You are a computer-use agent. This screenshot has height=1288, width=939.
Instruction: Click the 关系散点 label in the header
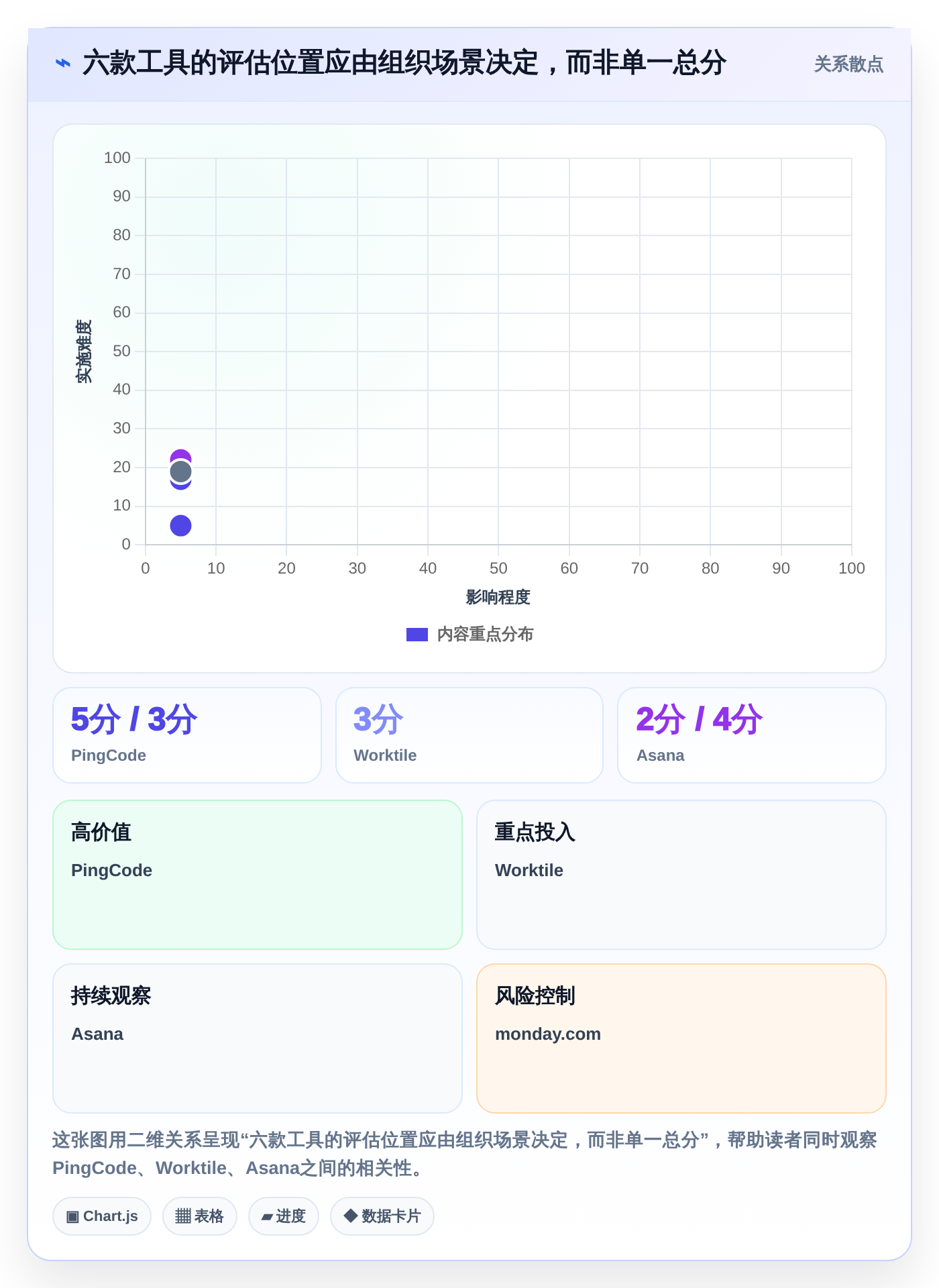[848, 64]
